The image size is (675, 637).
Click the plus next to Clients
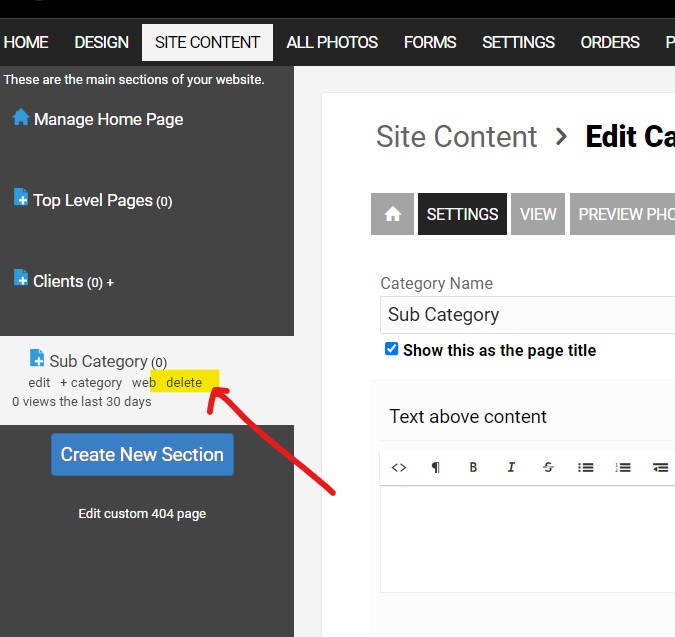tap(110, 282)
